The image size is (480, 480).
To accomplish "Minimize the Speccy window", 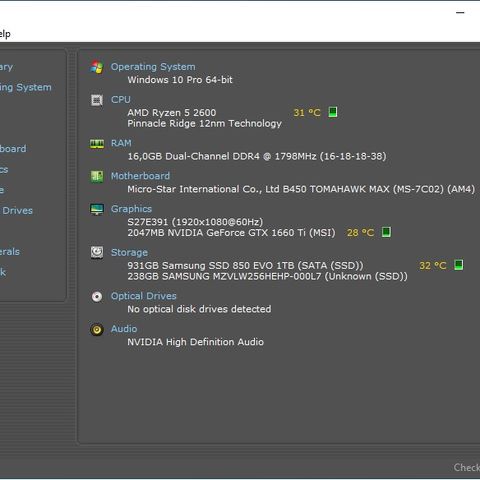I will click(460, 13).
